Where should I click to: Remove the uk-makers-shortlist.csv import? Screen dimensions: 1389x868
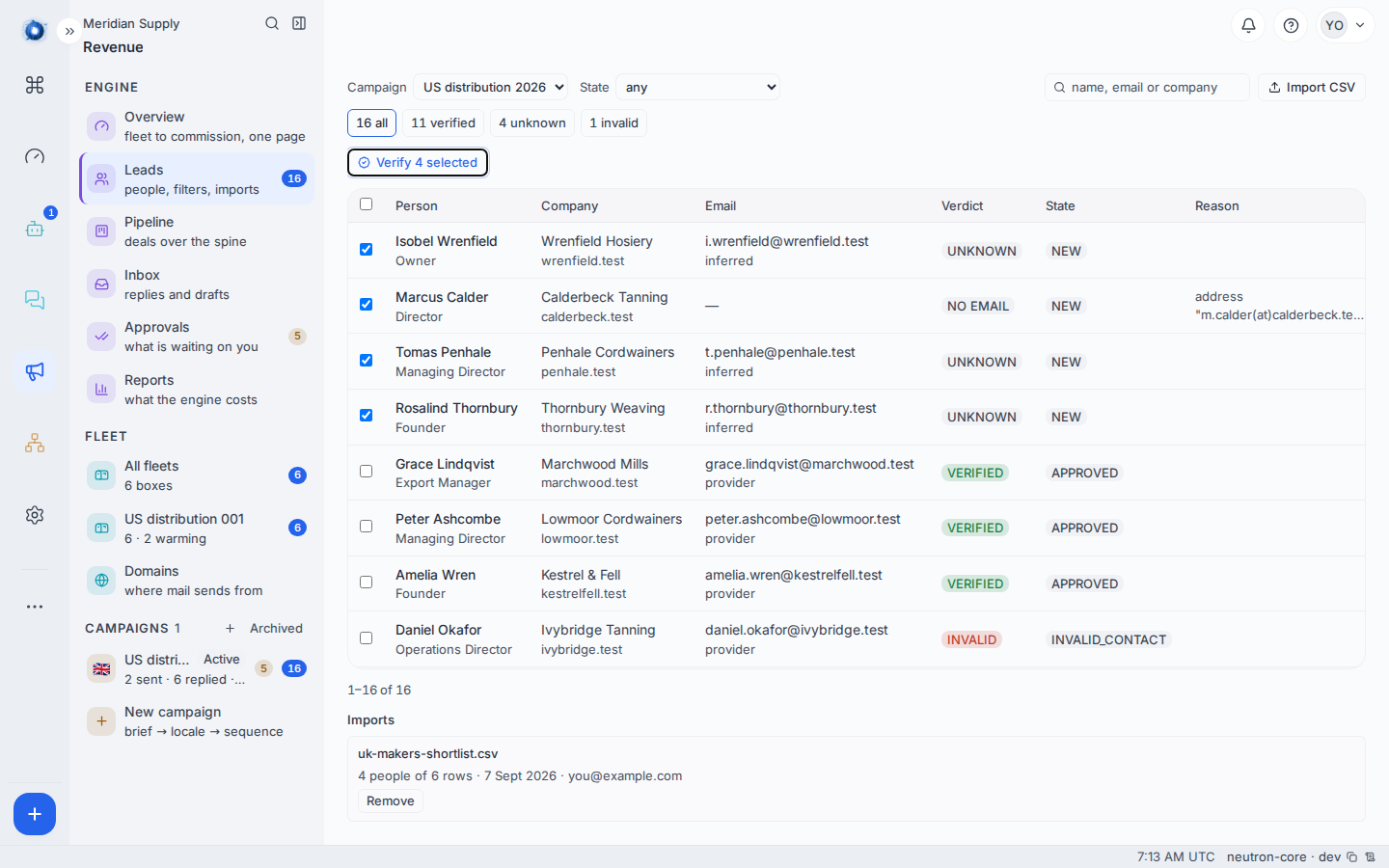(391, 800)
